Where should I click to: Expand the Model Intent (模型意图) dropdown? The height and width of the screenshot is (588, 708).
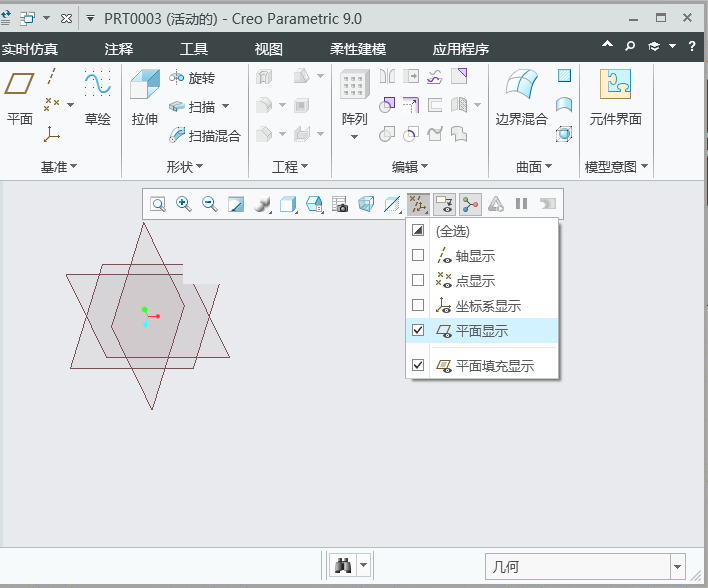(616, 167)
